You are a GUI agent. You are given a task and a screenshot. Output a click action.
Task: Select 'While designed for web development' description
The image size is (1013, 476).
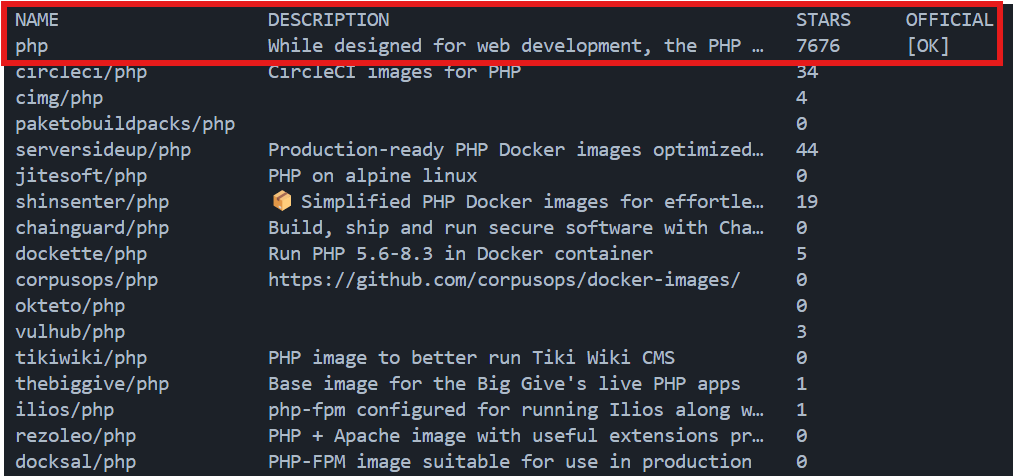pyautogui.click(x=516, y=47)
